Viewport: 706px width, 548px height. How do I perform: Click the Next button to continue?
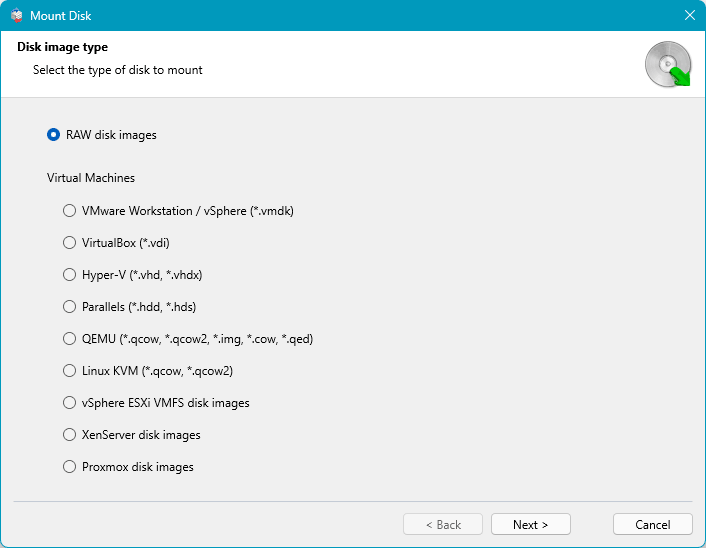(530, 525)
